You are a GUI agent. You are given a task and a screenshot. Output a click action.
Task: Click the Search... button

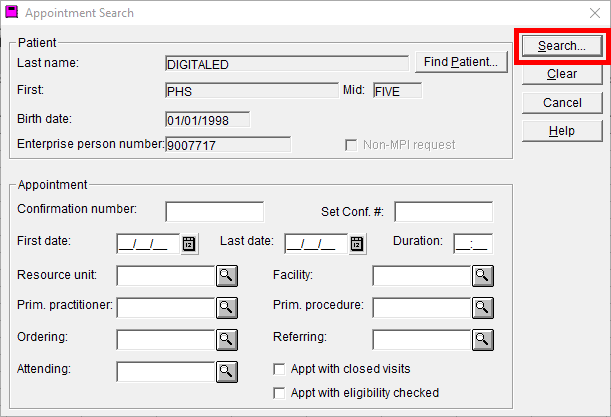[x=562, y=46]
